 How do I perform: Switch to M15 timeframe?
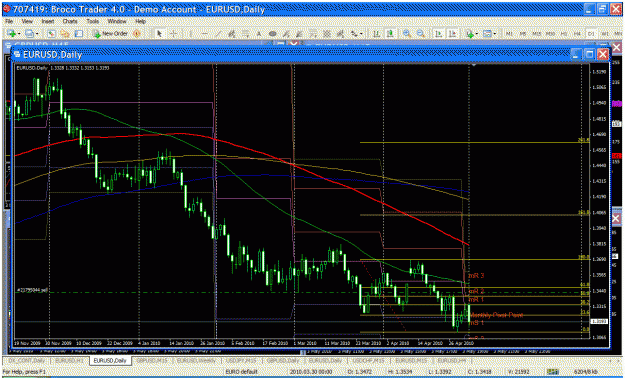click(537, 34)
